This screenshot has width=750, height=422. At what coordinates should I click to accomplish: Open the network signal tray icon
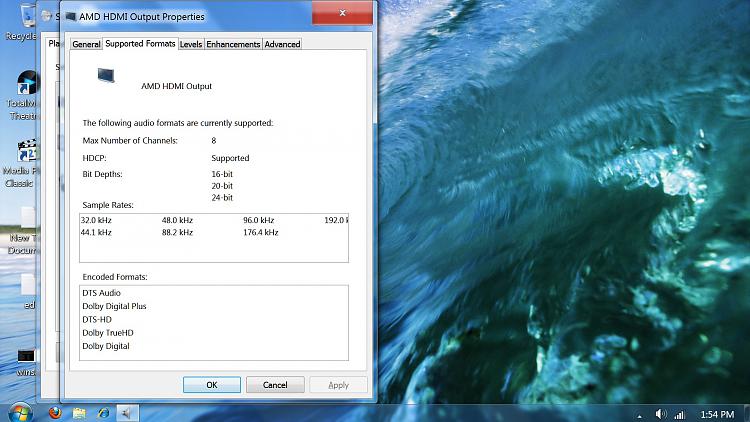coord(680,415)
